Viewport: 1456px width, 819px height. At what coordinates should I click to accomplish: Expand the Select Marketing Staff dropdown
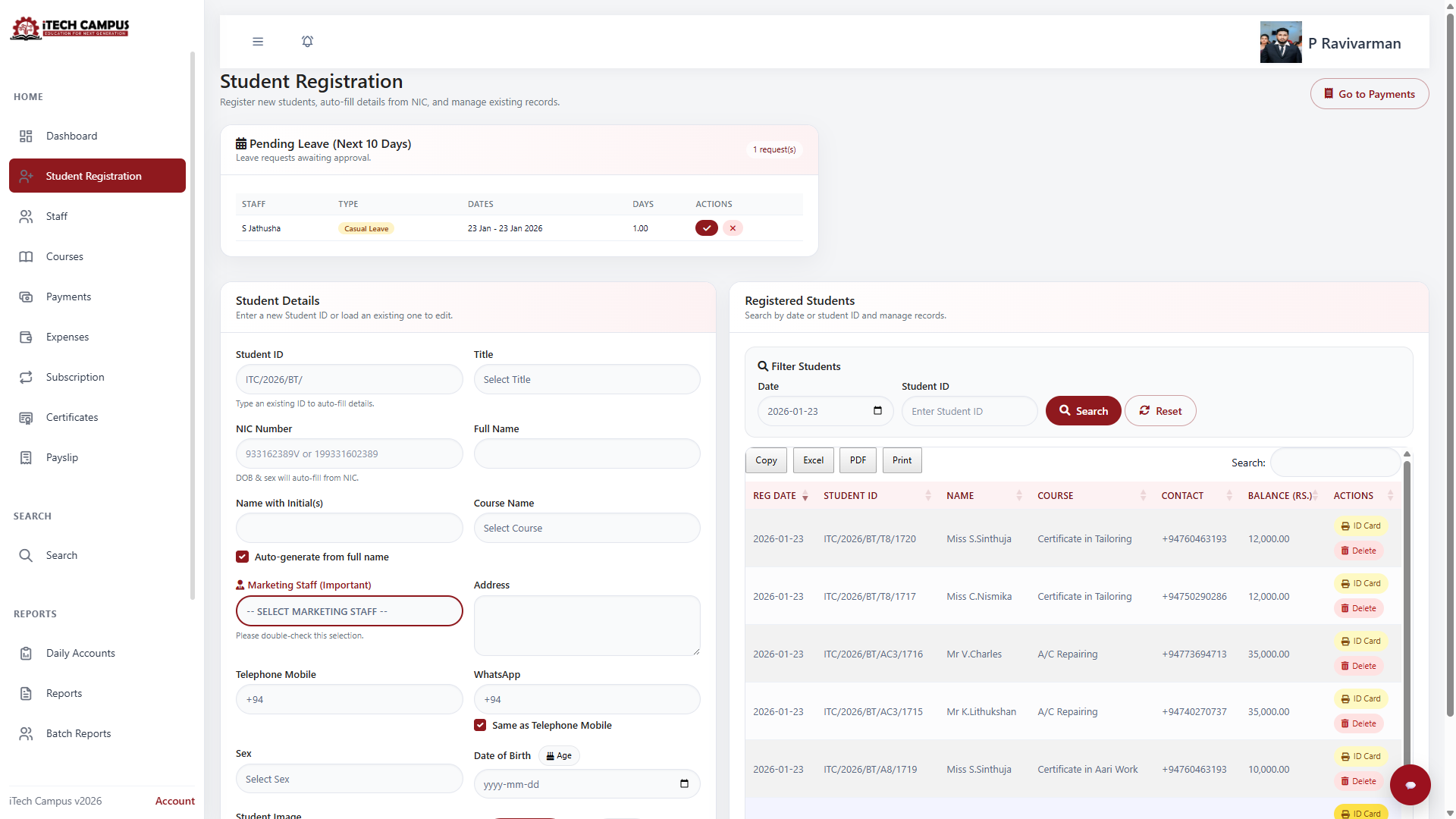click(x=349, y=611)
